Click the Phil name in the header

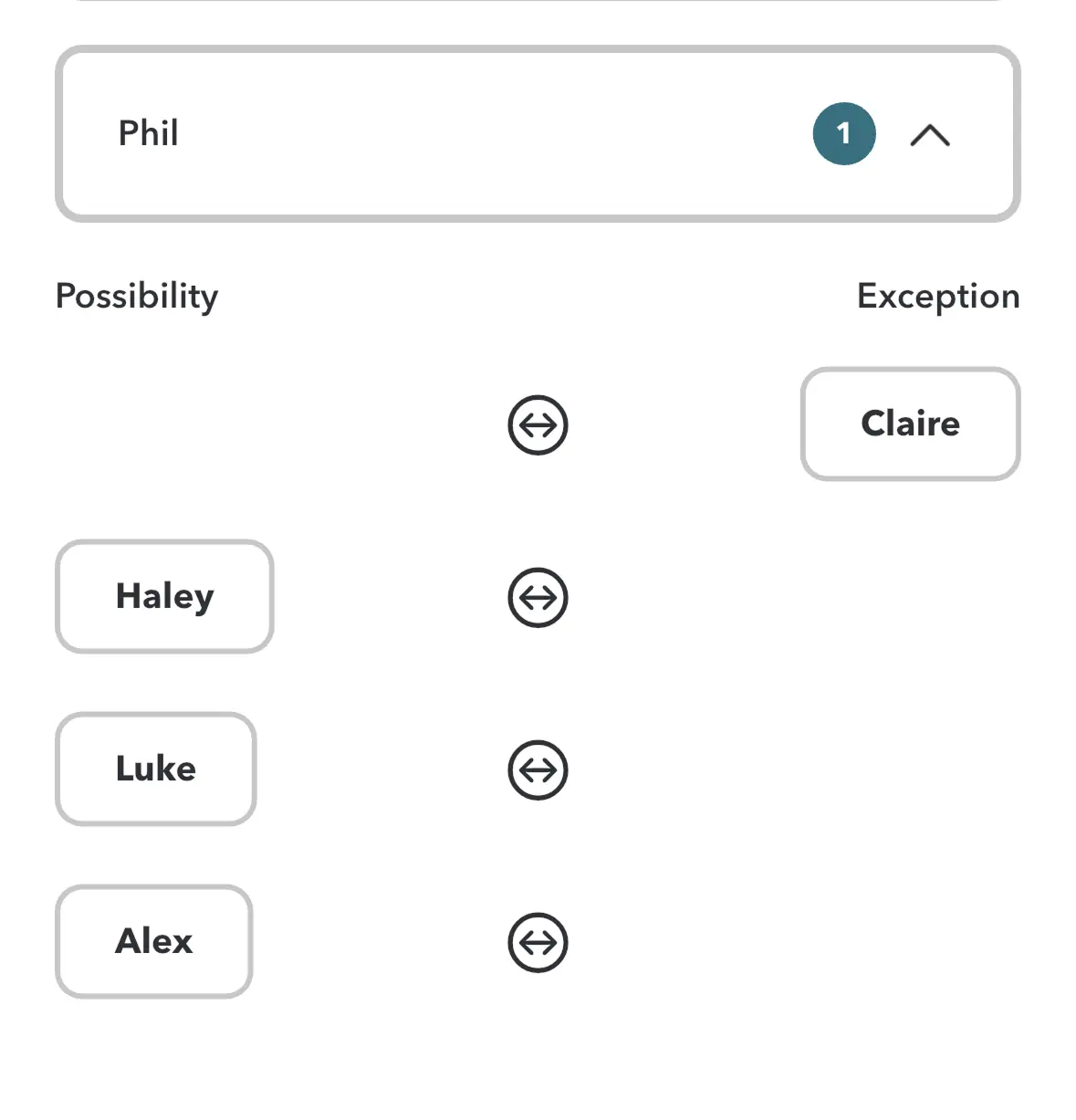pyautogui.click(x=148, y=133)
